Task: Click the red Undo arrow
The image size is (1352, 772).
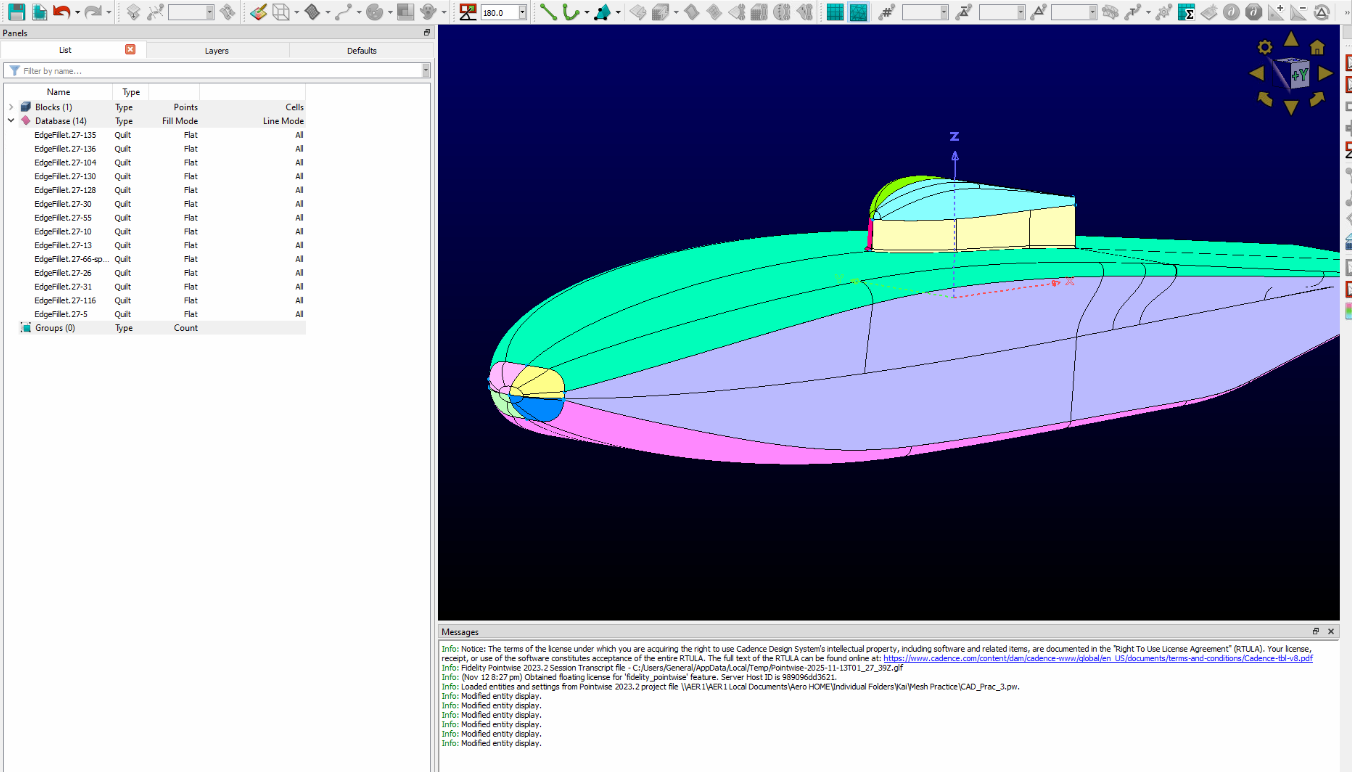Action: pos(62,12)
